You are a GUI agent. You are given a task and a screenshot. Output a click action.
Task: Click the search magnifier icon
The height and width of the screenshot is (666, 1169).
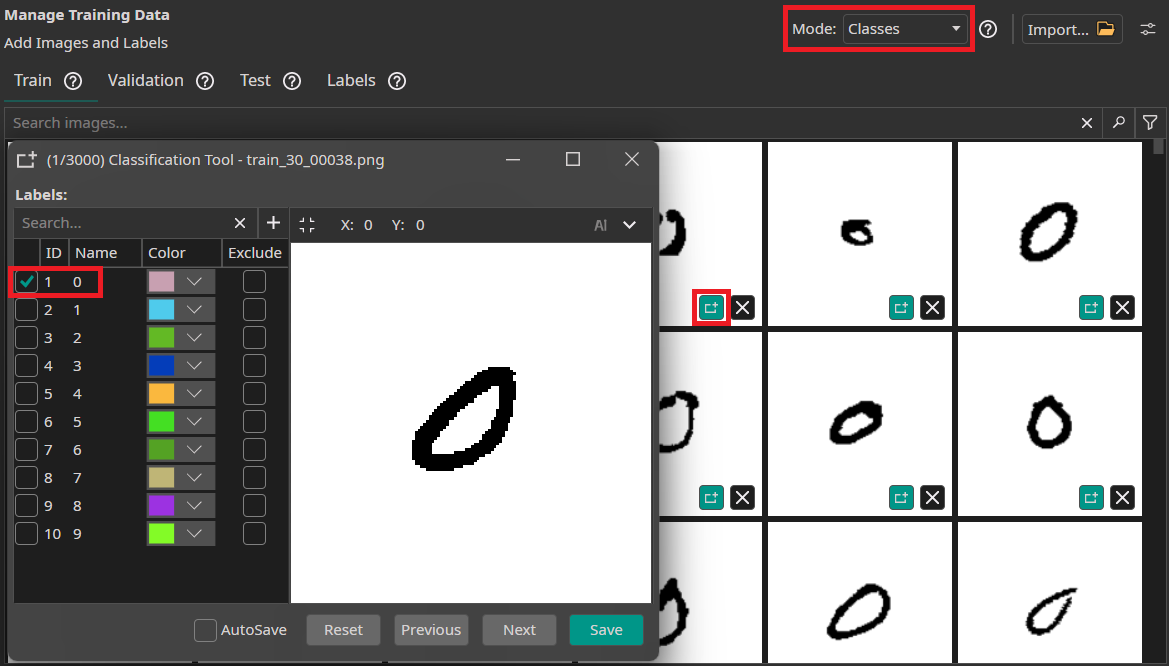pyautogui.click(x=1118, y=122)
